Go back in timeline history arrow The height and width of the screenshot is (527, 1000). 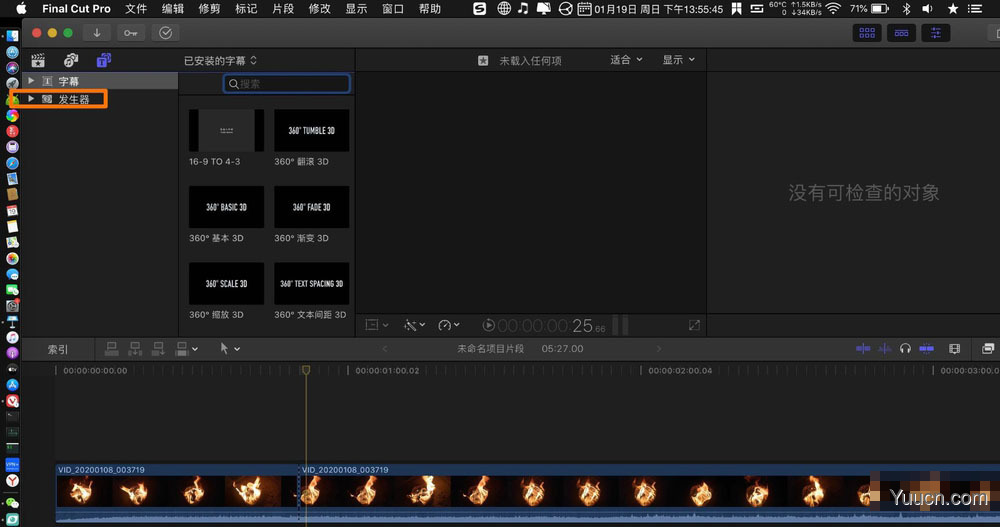pos(385,348)
